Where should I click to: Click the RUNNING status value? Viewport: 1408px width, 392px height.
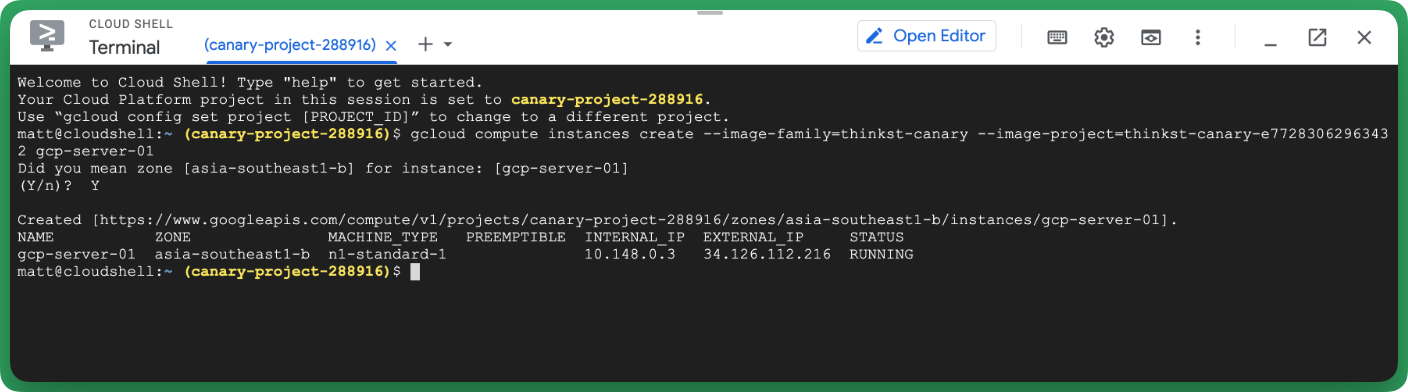click(881, 254)
